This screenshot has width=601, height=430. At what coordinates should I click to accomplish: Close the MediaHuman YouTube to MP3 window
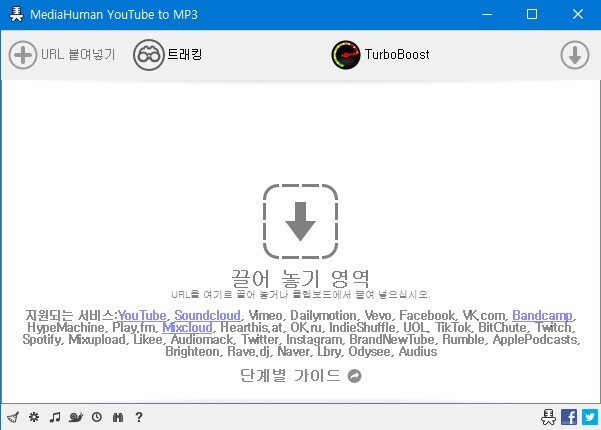point(578,15)
